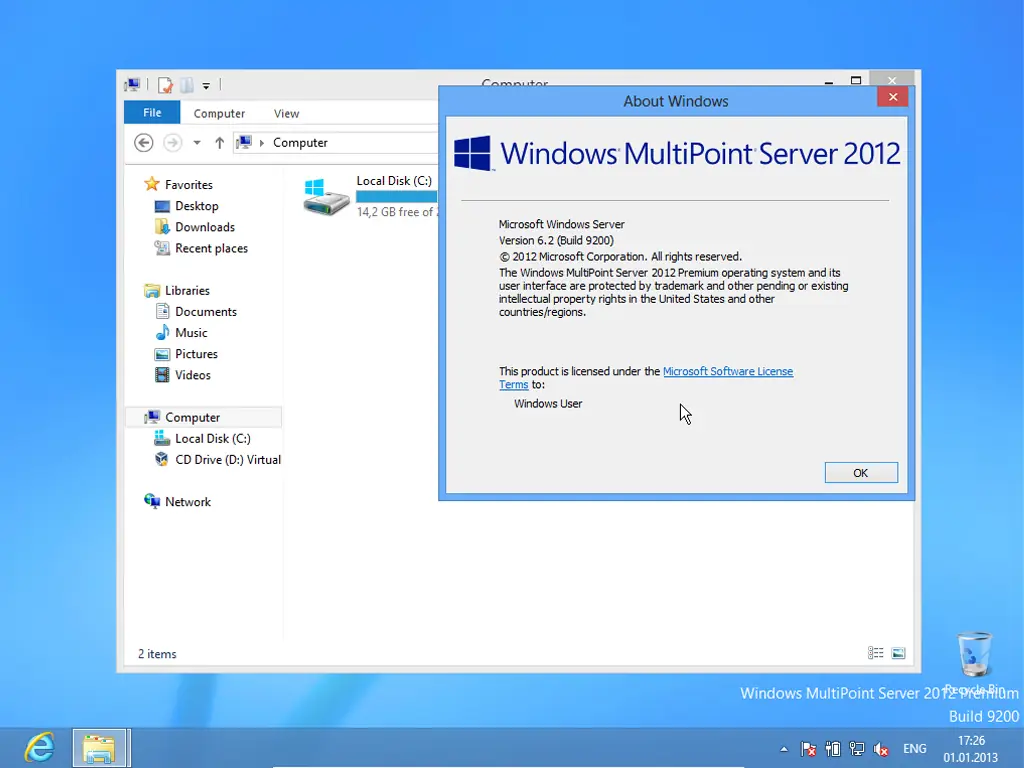This screenshot has height=768, width=1024.
Task: Click the Windows logo in About dialog
Action: [472, 153]
